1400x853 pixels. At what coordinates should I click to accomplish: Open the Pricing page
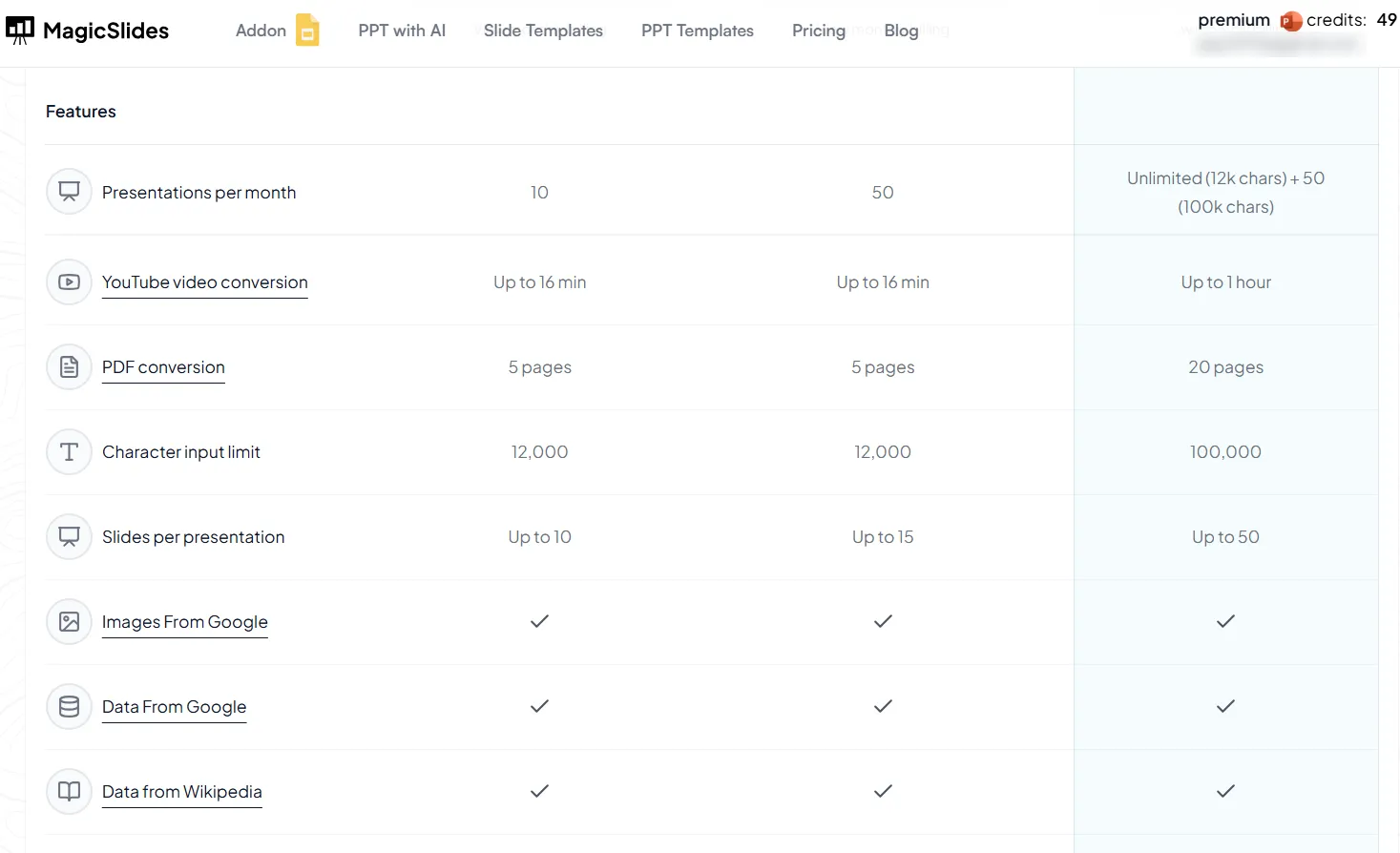(819, 31)
